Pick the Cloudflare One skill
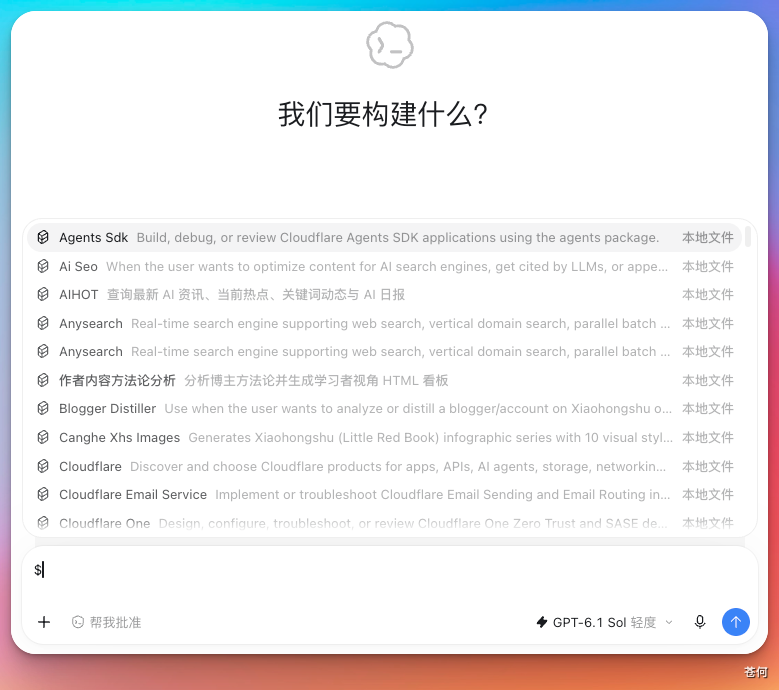Viewport: 779px width, 690px height. point(385,523)
